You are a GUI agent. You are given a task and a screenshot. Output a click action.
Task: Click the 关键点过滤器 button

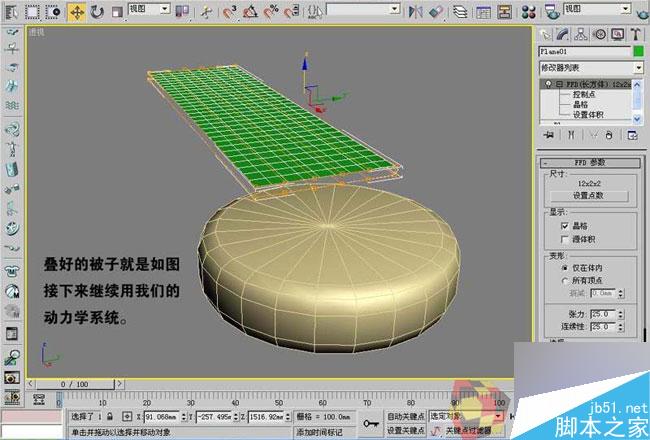pyautogui.click(x=468, y=431)
